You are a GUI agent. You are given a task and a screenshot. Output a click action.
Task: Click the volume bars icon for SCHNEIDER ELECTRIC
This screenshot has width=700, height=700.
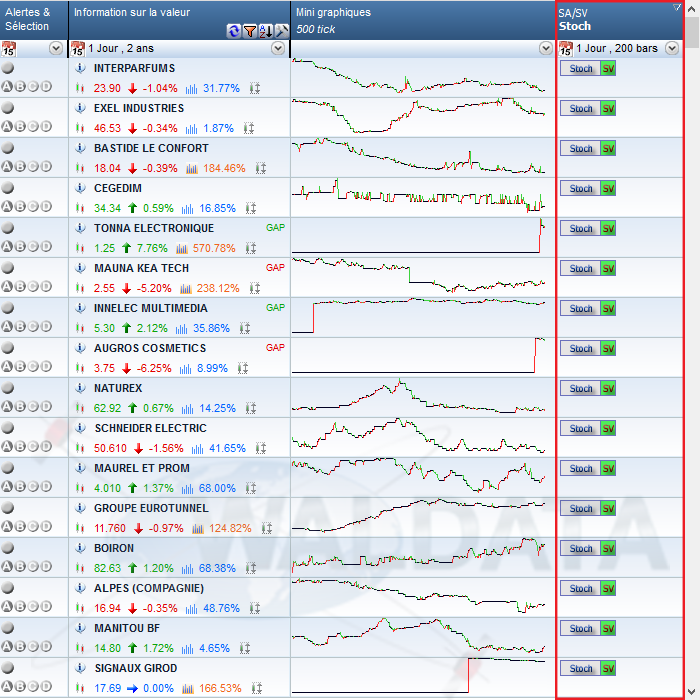[197, 448]
